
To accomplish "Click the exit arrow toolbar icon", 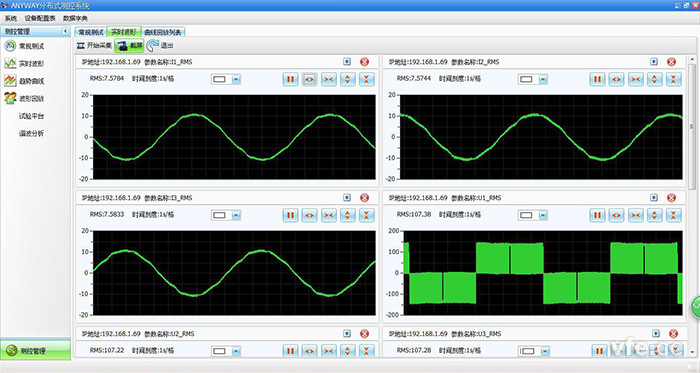I will pyautogui.click(x=153, y=45).
